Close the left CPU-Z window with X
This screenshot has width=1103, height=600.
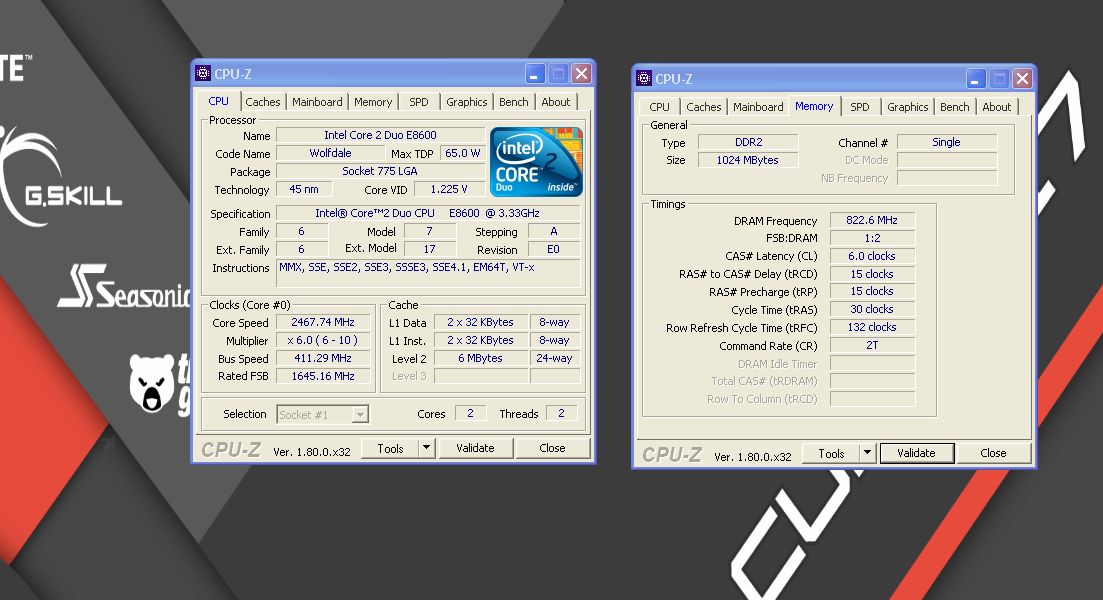click(581, 74)
